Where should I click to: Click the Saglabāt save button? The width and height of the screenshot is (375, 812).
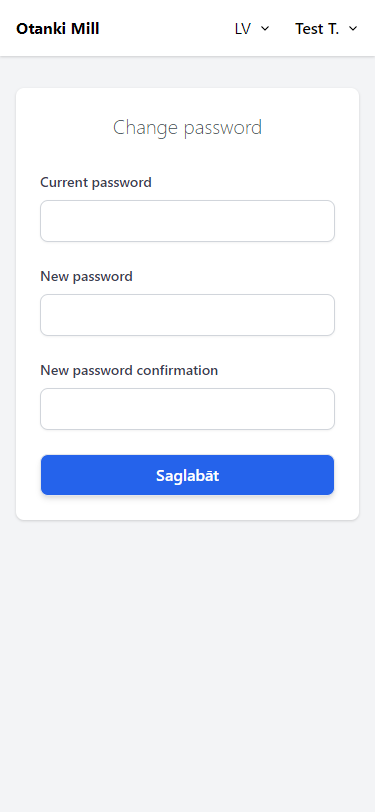click(x=188, y=475)
